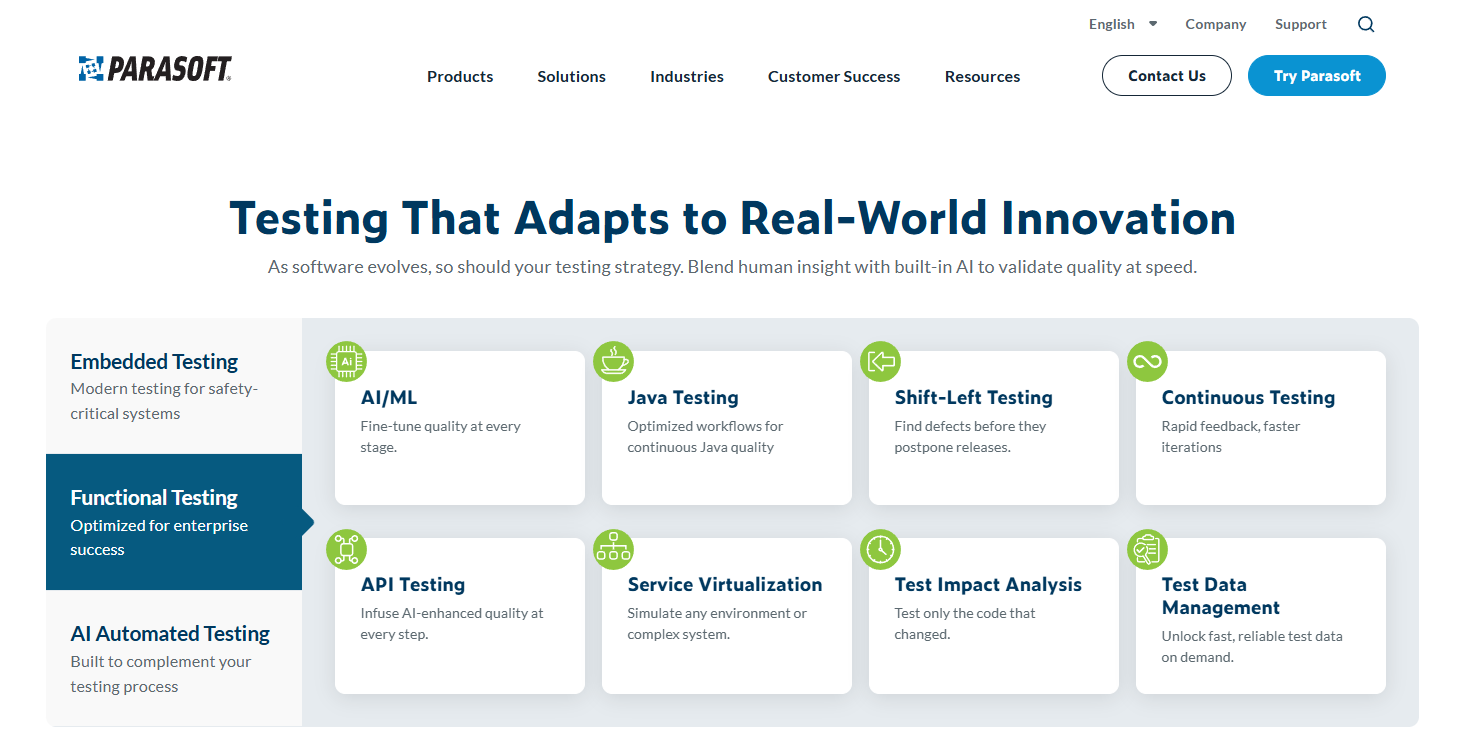Viewport: 1458px width, 747px height.
Task: Click 'Modern testing for safety-critical systems' text
Action: coord(164,401)
